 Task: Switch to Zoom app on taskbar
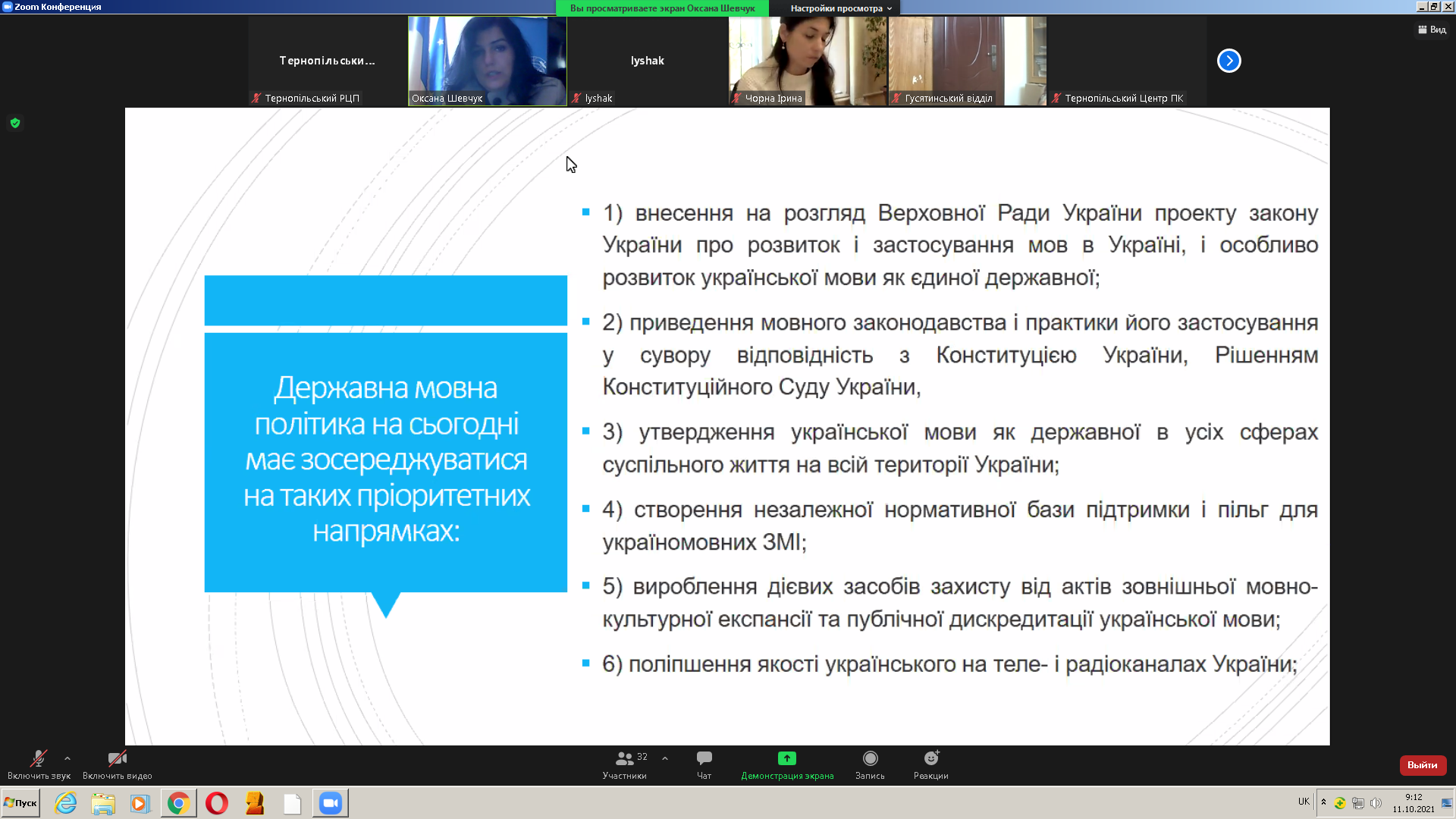[331, 803]
